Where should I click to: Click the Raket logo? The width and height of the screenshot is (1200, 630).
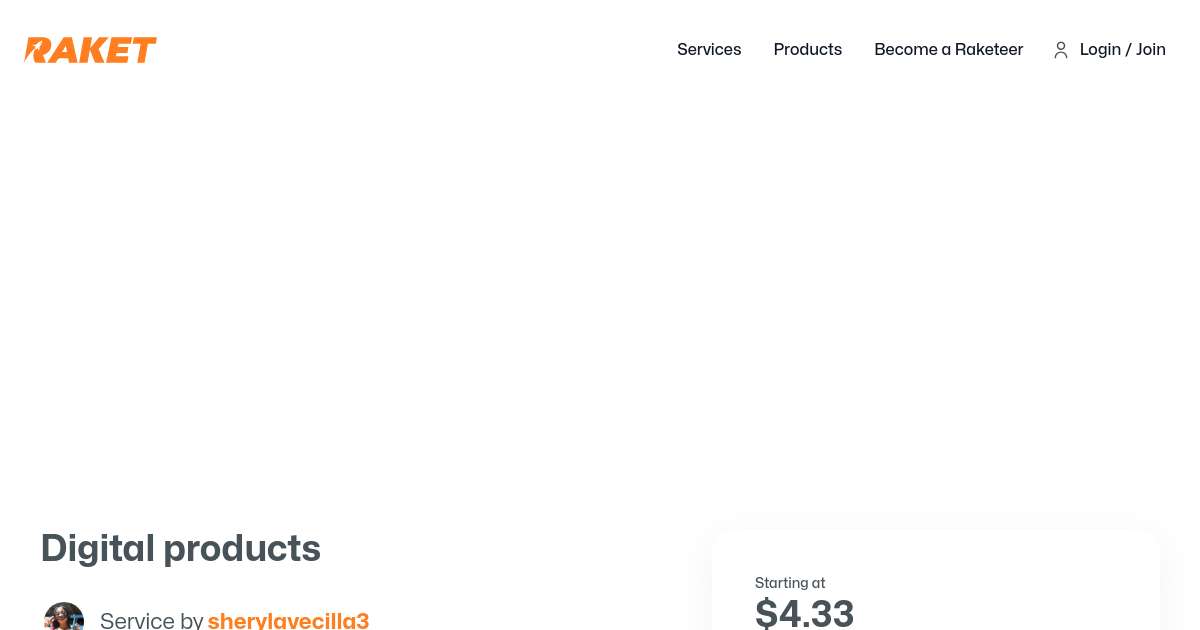click(90, 50)
